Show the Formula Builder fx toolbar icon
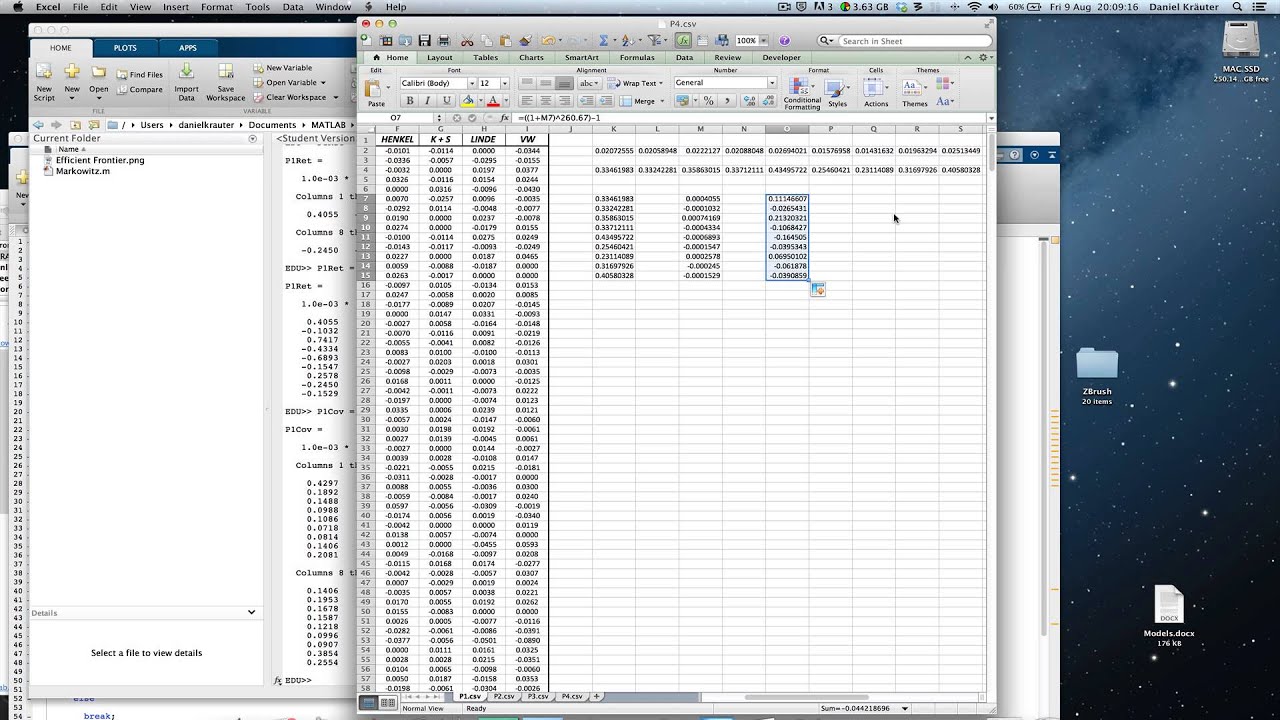This screenshot has width=1280, height=720. coord(683,41)
